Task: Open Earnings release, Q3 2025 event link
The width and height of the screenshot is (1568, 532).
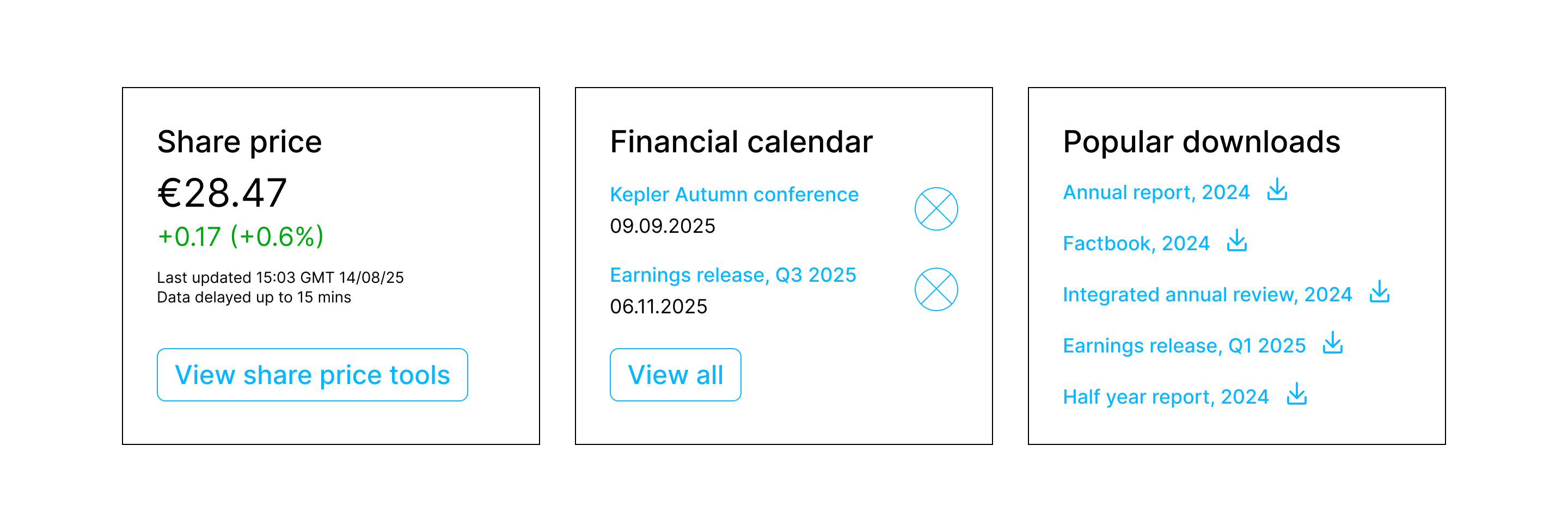Action: (733, 275)
